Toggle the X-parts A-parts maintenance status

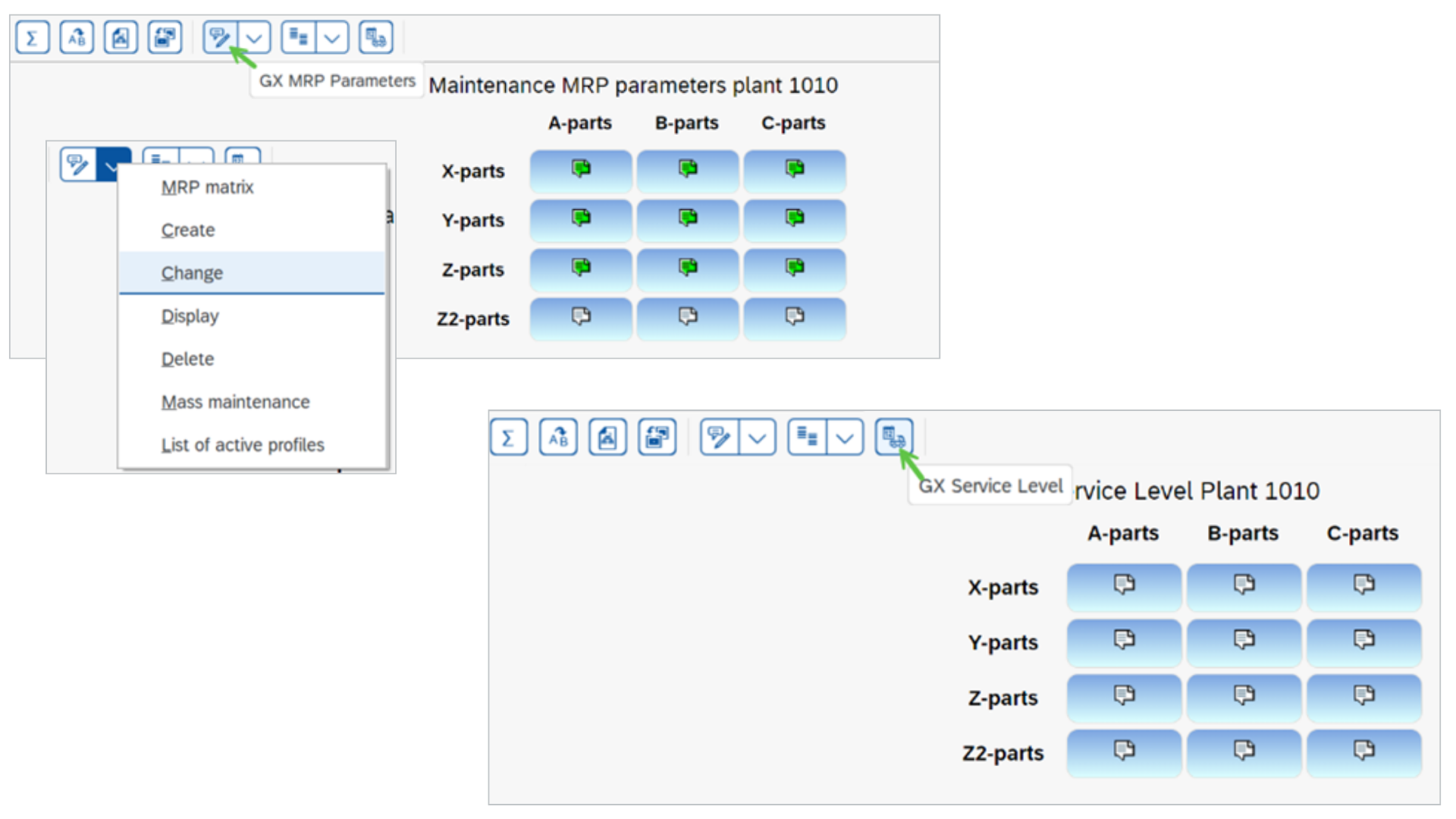pyautogui.click(x=580, y=171)
